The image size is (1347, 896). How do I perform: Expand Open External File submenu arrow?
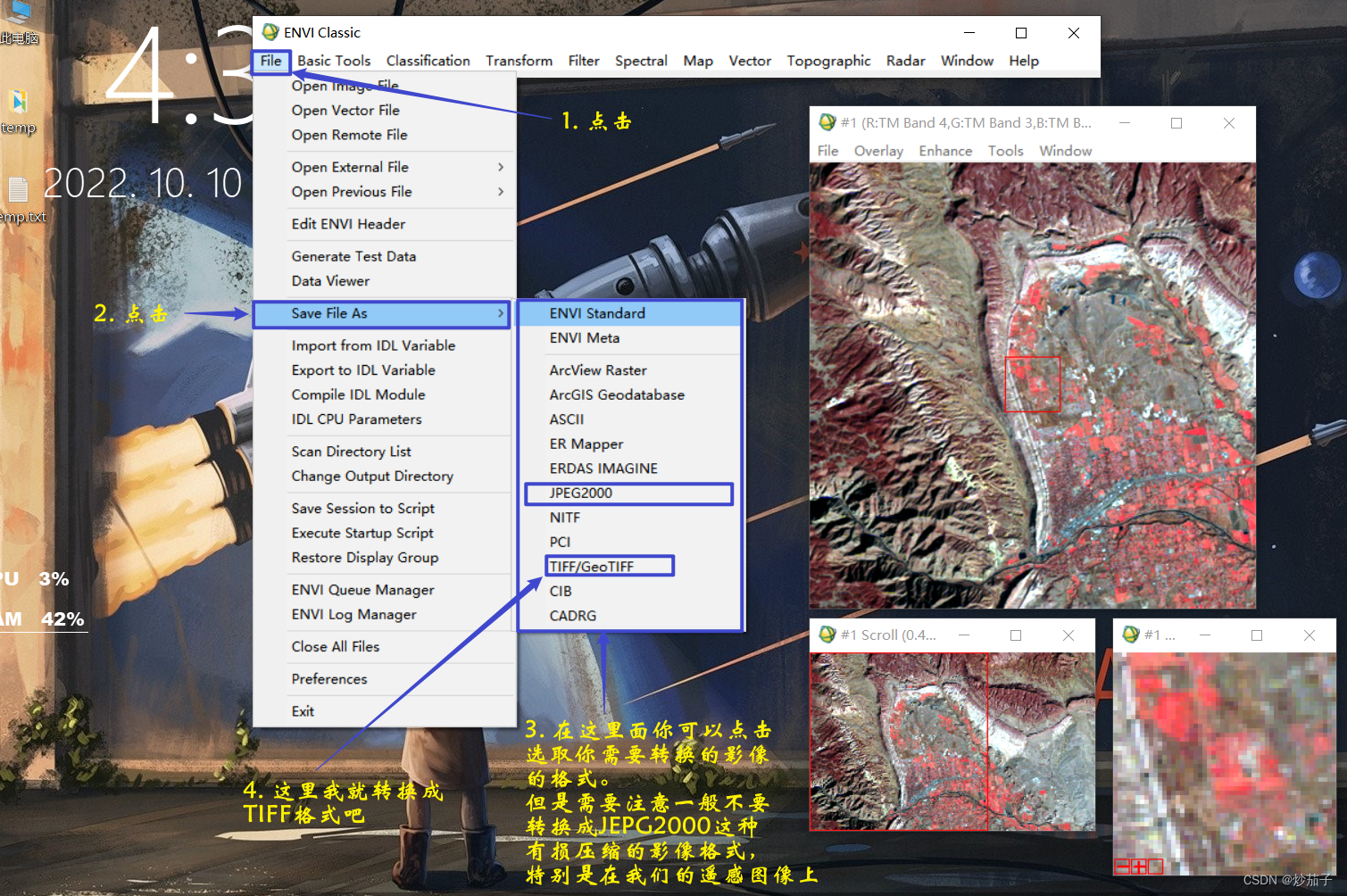tap(500, 167)
